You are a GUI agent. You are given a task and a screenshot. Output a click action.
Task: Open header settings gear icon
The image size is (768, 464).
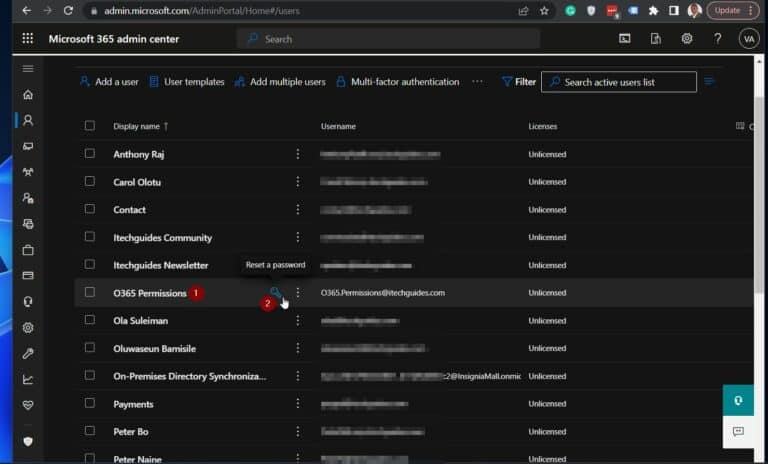click(687, 39)
